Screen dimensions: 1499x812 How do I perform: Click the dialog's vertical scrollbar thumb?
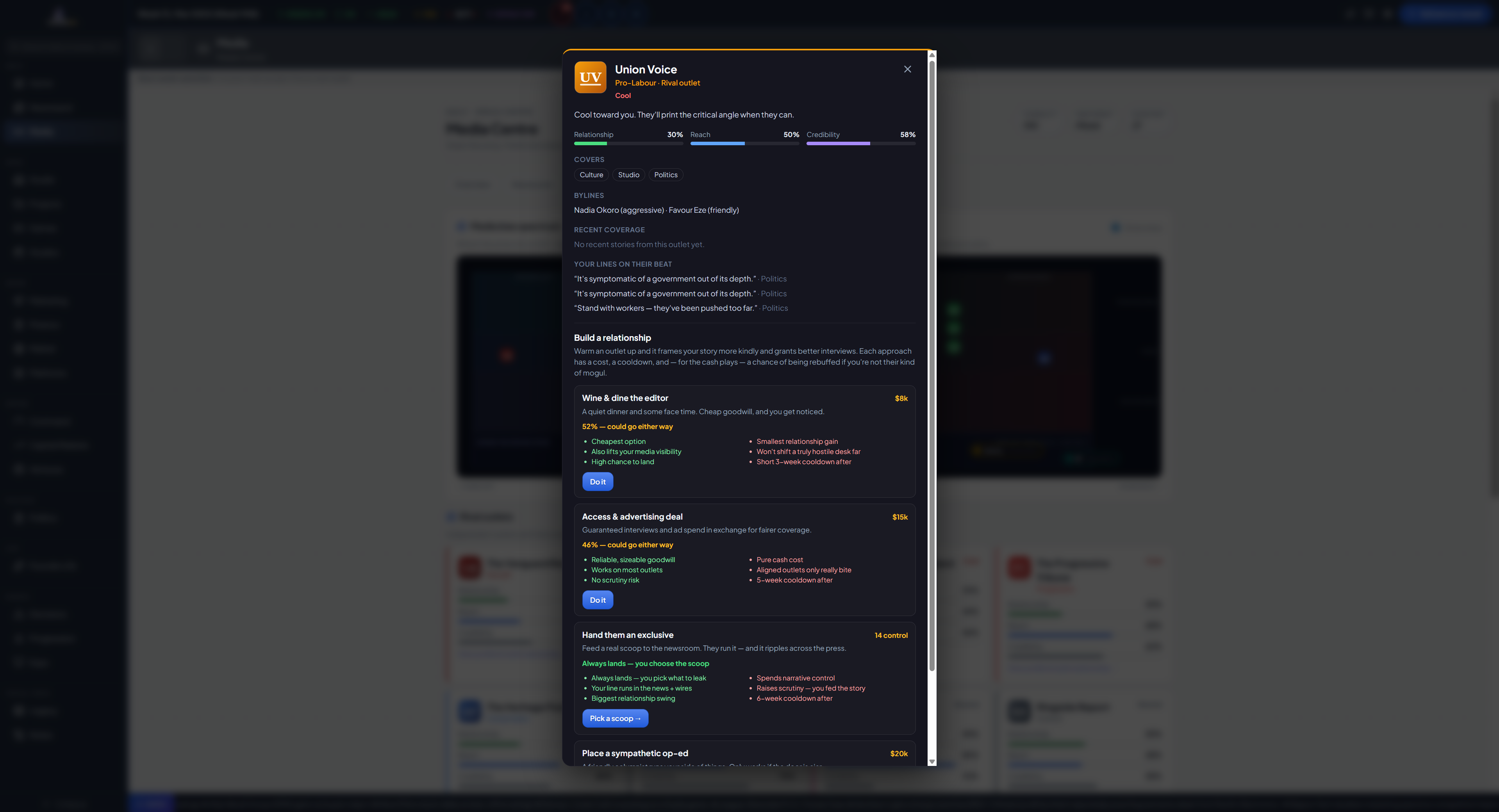(932, 365)
